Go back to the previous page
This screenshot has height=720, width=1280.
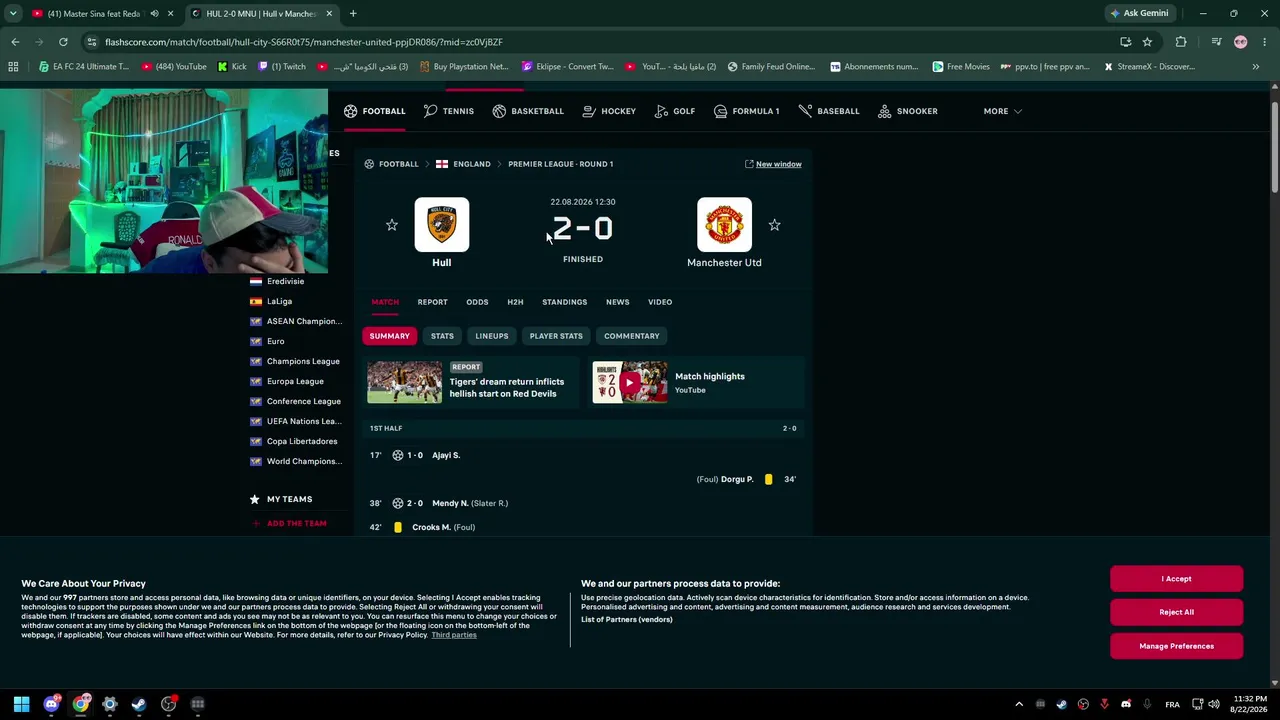[x=15, y=42]
